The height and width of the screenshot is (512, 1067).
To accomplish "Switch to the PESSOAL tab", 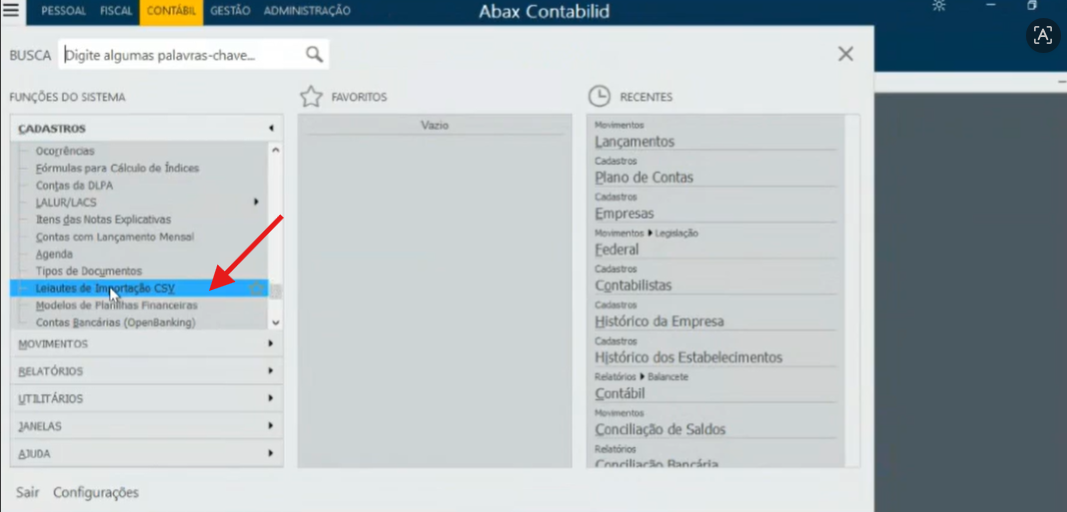I will pyautogui.click(x=63, y=11).
